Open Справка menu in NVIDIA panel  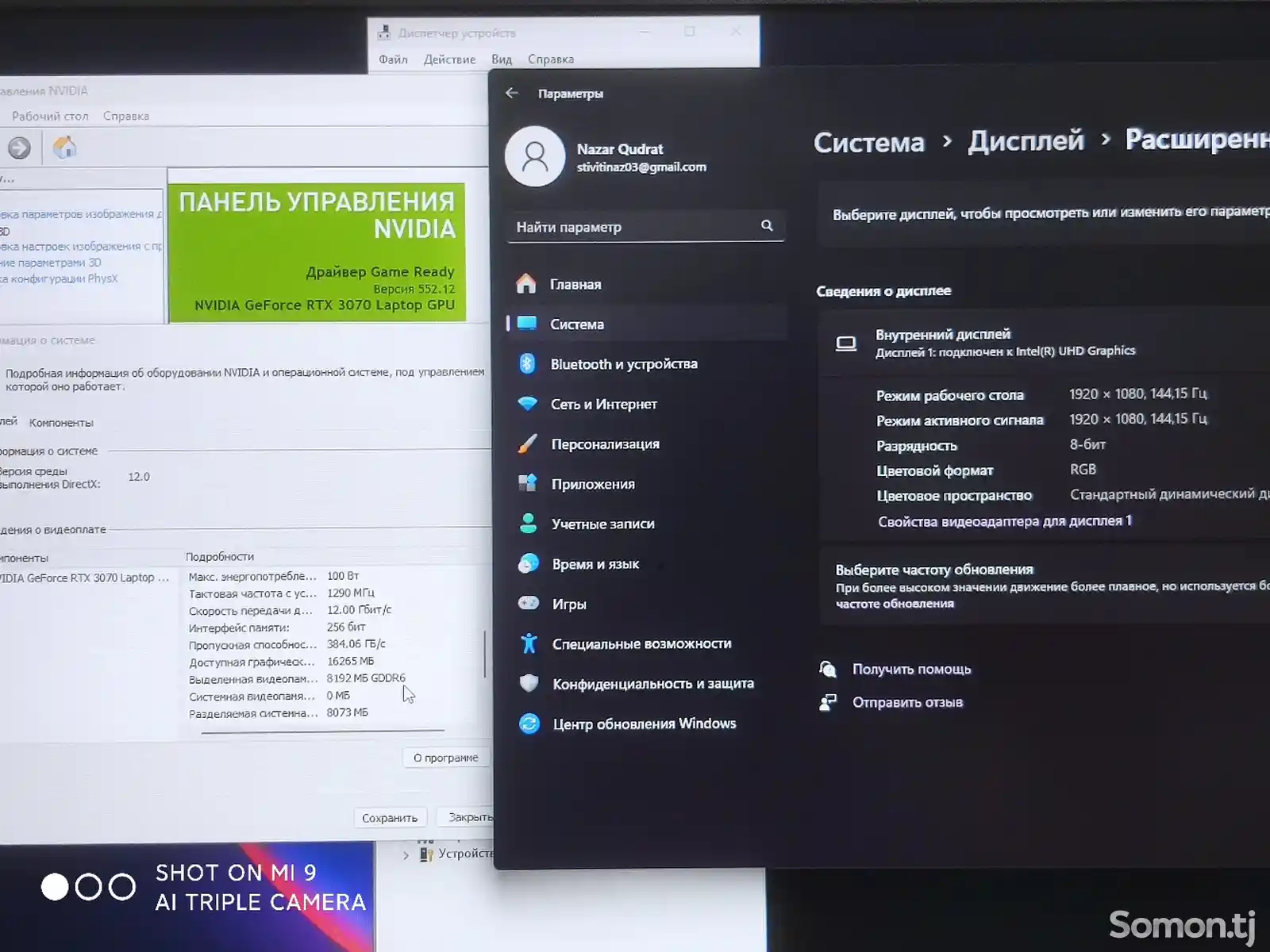pyautogui.click(x=126, y=116)
